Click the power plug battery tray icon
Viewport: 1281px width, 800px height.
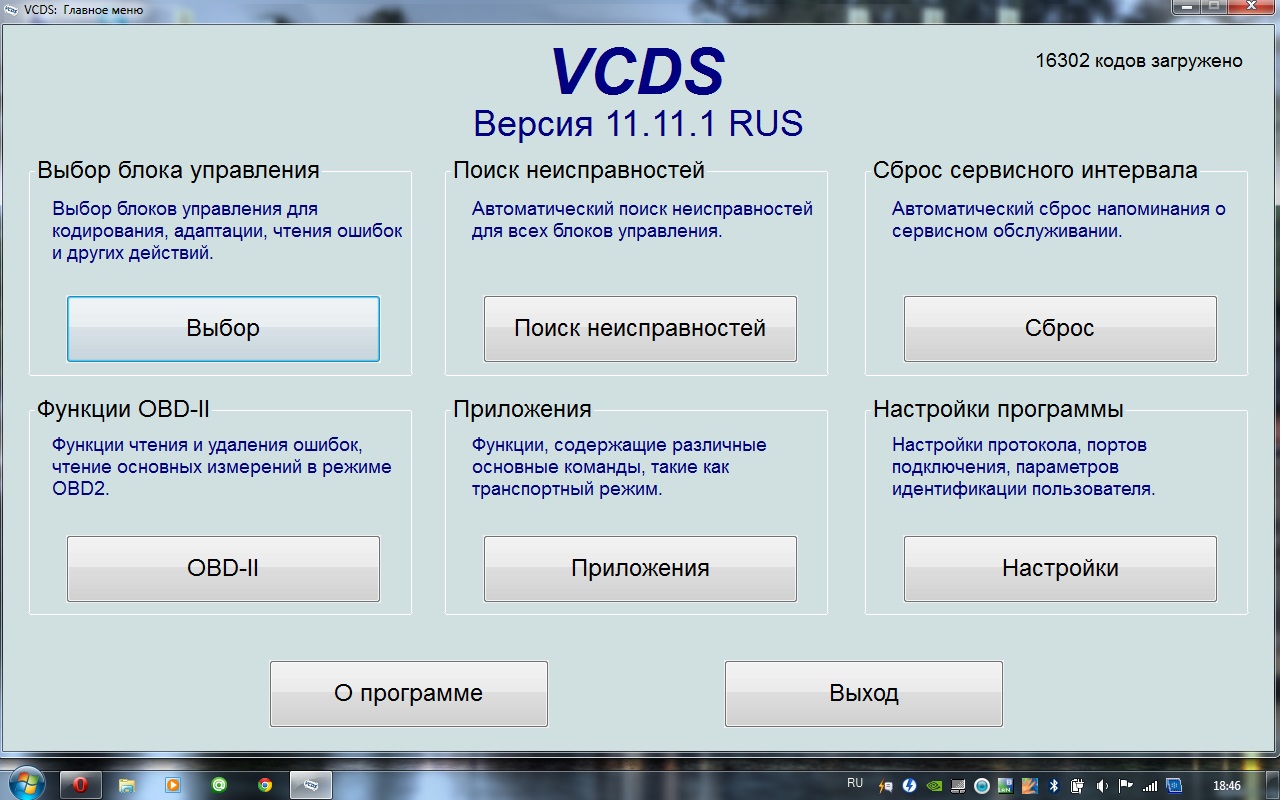point(1077,786)
